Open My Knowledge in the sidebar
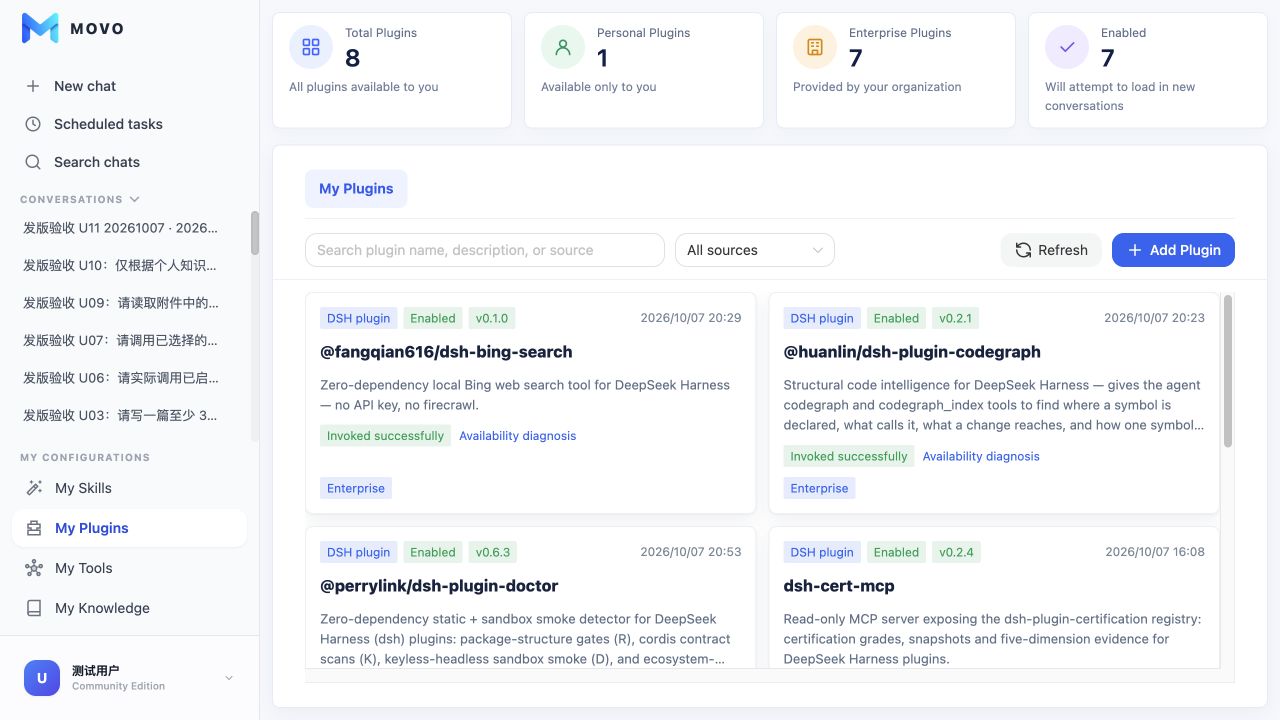The height and width of the screenshot is (720, 1280). pos(129,608)
